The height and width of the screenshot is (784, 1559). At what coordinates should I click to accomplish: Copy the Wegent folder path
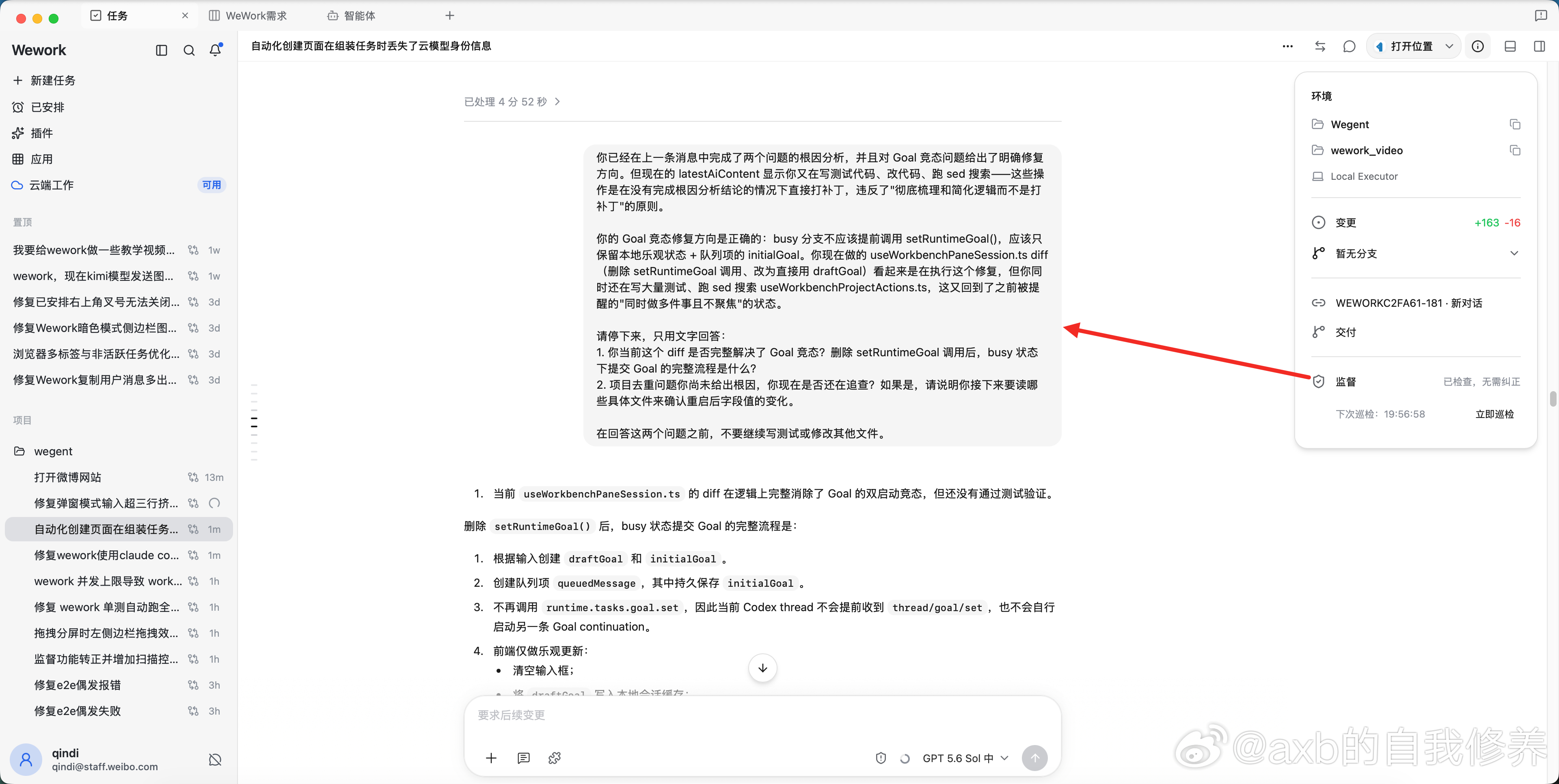[x=1515, y=125]
